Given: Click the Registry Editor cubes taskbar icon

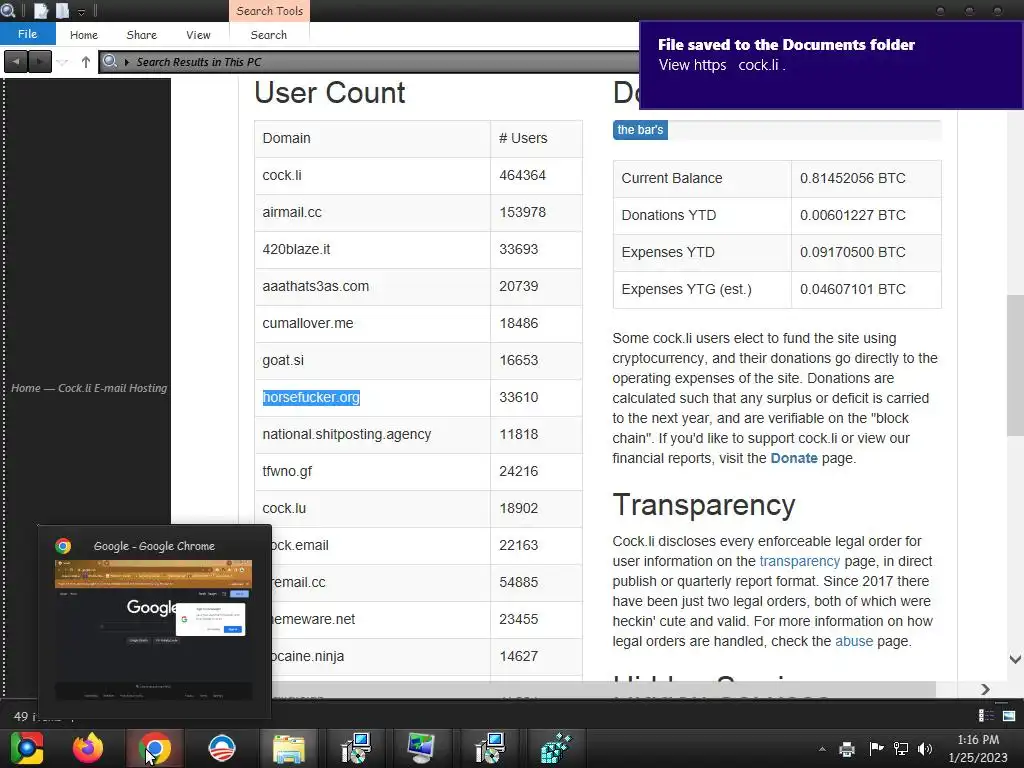Looking at the screenshot, I should [x=556, y=748].
